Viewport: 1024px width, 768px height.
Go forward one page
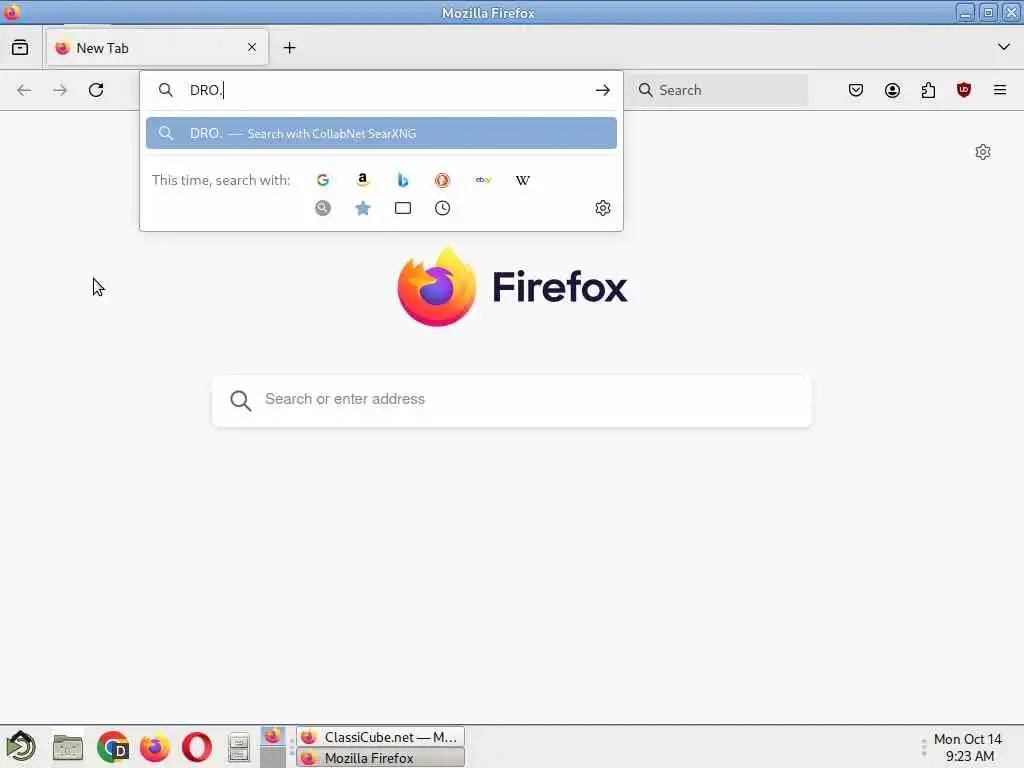[x=60, y=90]
